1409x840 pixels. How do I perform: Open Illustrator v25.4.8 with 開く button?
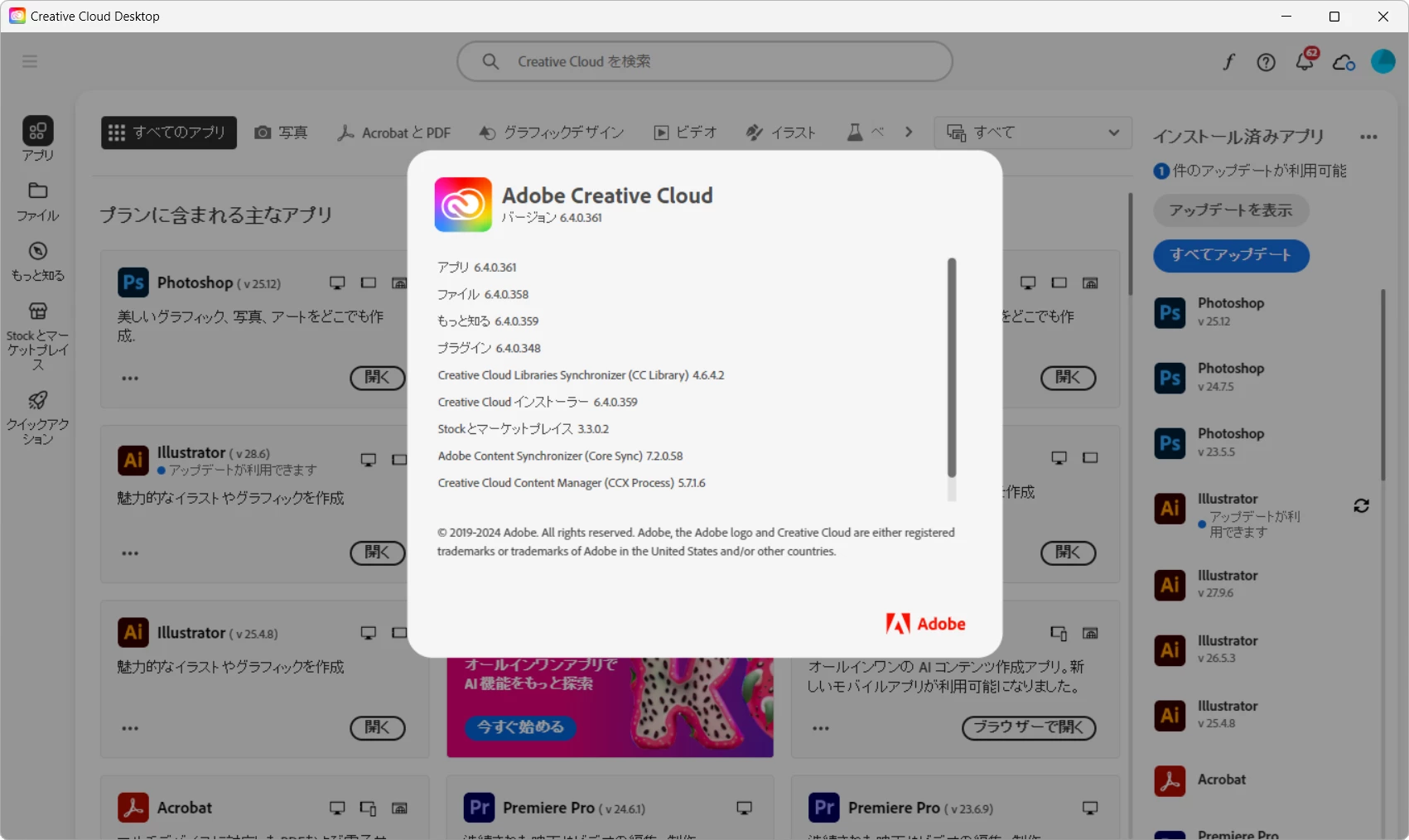coord(378,728)
